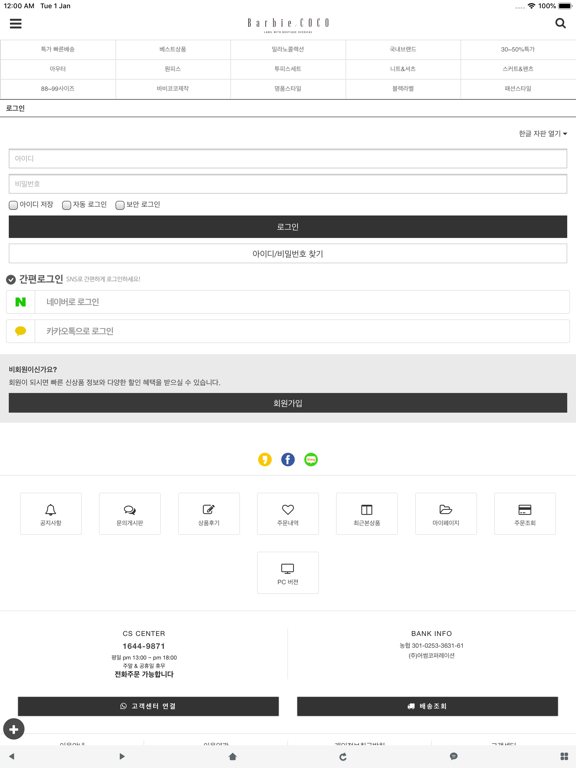Open the Facebook social icon
576x768 pixels.
click(288, 459)
